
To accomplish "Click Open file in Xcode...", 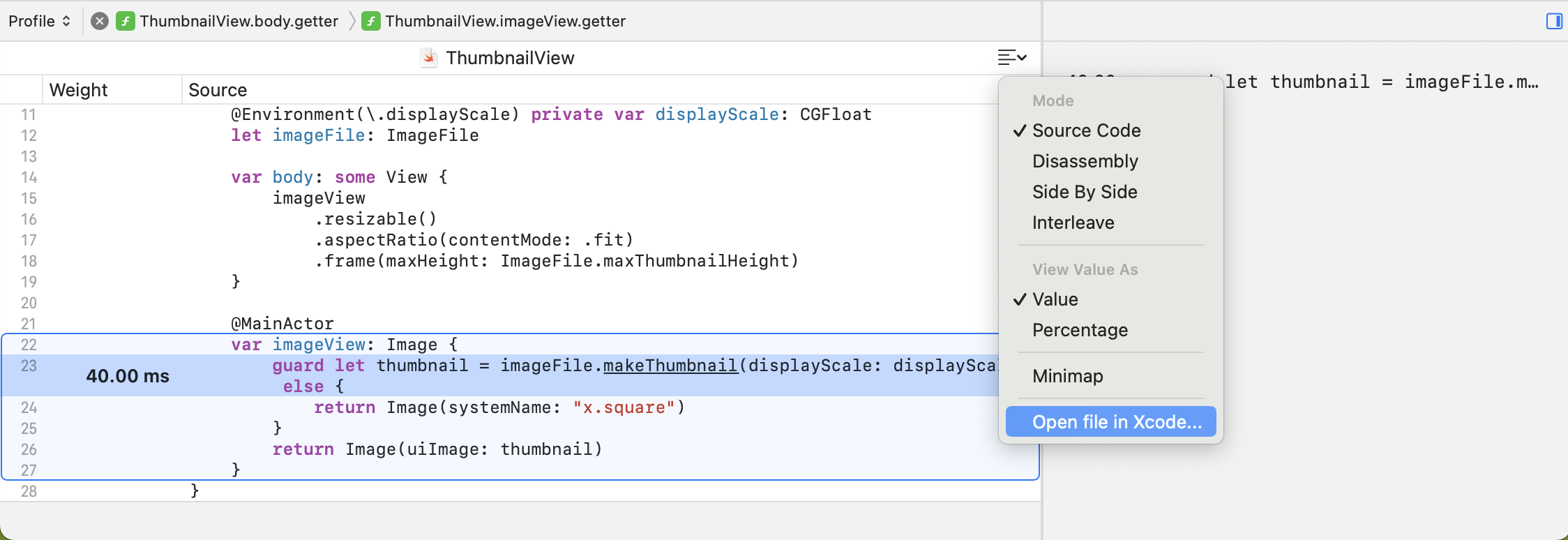I will [1110, 422].
